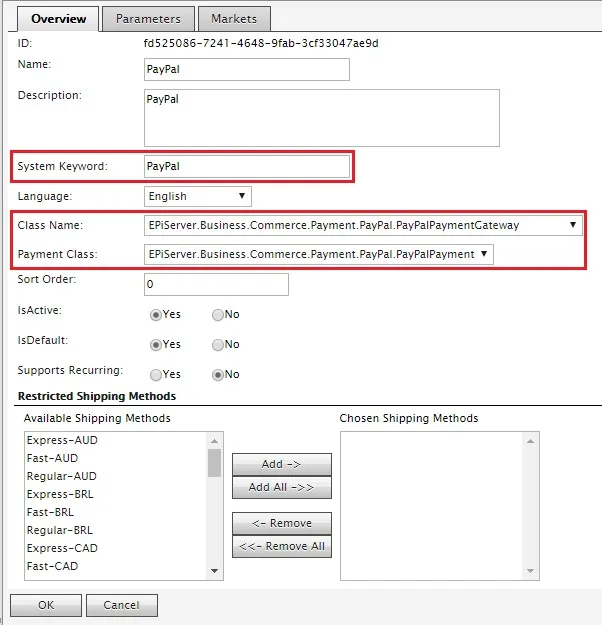Open the Payment Class dropdown
This screenshot has width=602, height=625.
pos(319,254)
